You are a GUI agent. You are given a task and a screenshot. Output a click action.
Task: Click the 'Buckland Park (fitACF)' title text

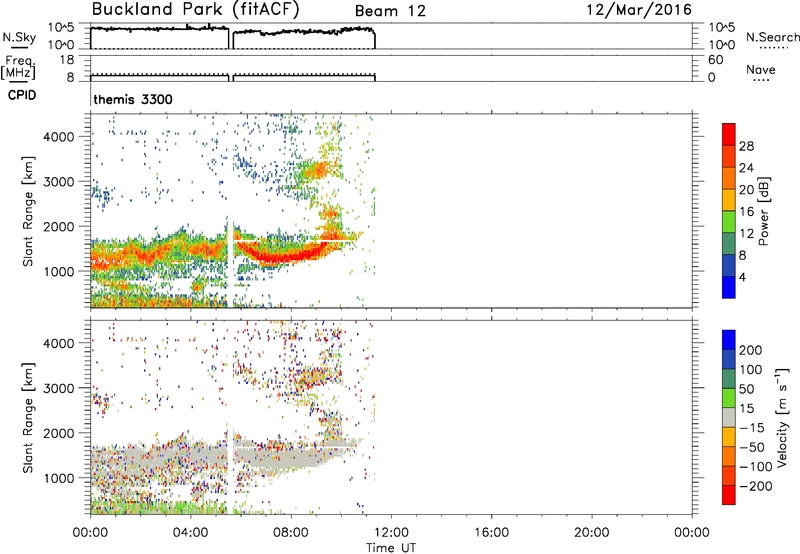pyautogui.click(x=195, y=9)
